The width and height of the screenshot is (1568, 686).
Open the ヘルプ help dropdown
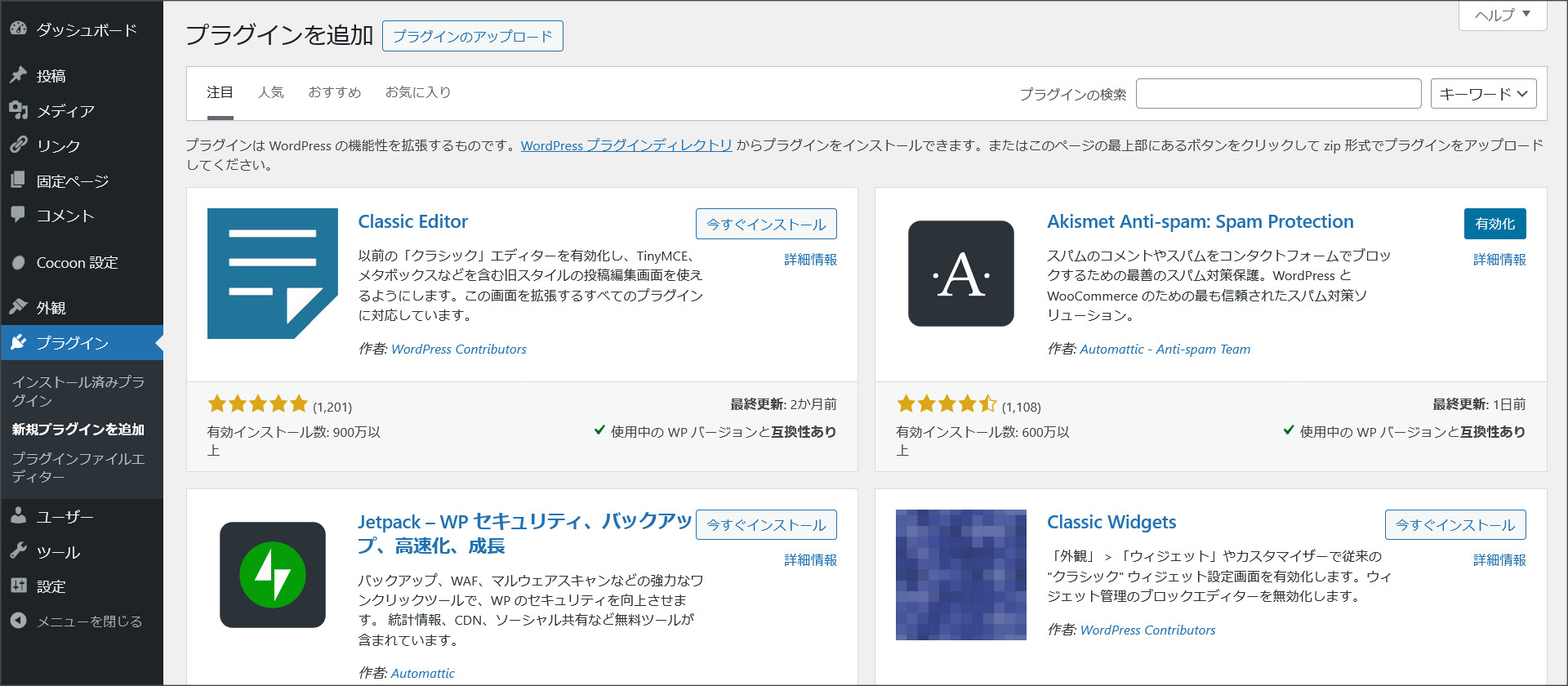1503,15
